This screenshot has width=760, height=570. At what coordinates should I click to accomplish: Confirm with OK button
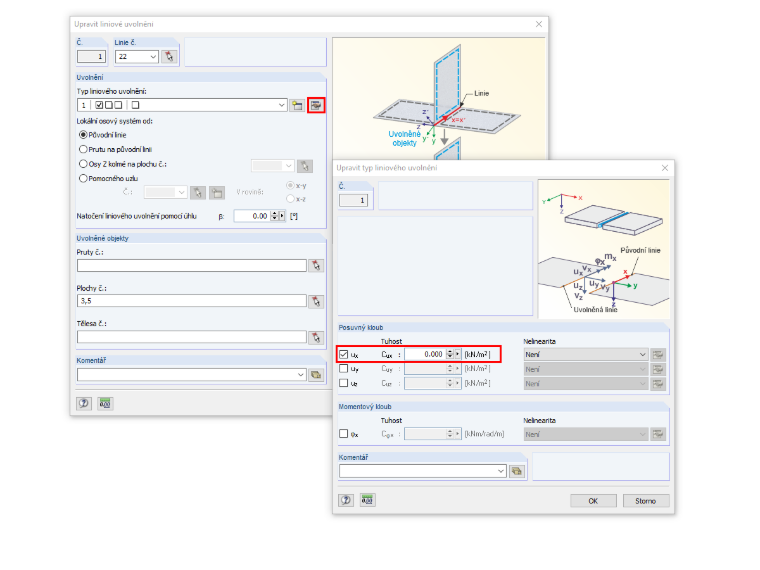click(593, 501)
